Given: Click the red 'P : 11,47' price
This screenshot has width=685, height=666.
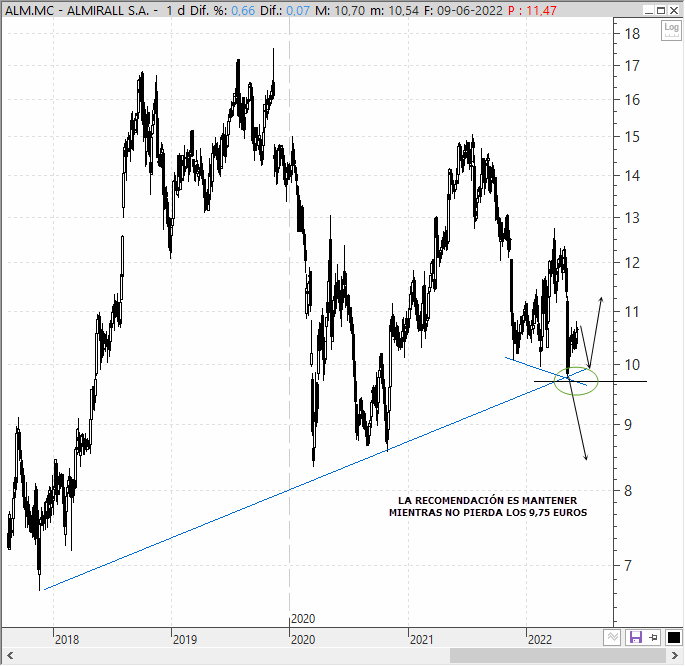Looking at the screenshot, I should point(533,10).
